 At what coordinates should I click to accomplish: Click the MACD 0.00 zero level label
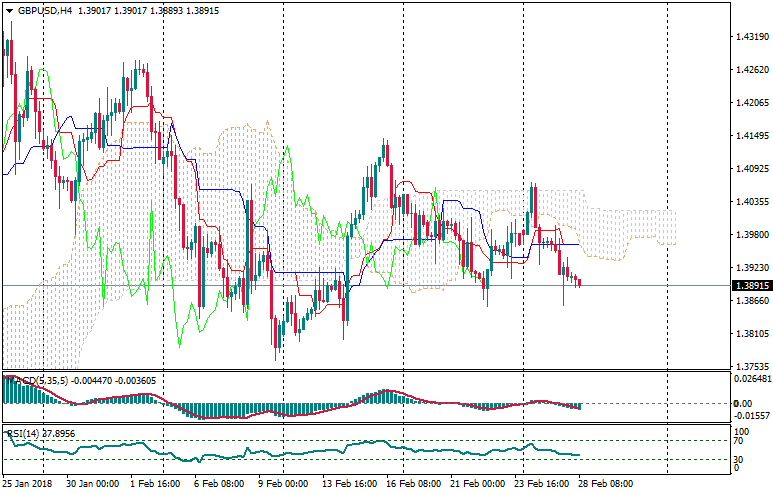744,404
